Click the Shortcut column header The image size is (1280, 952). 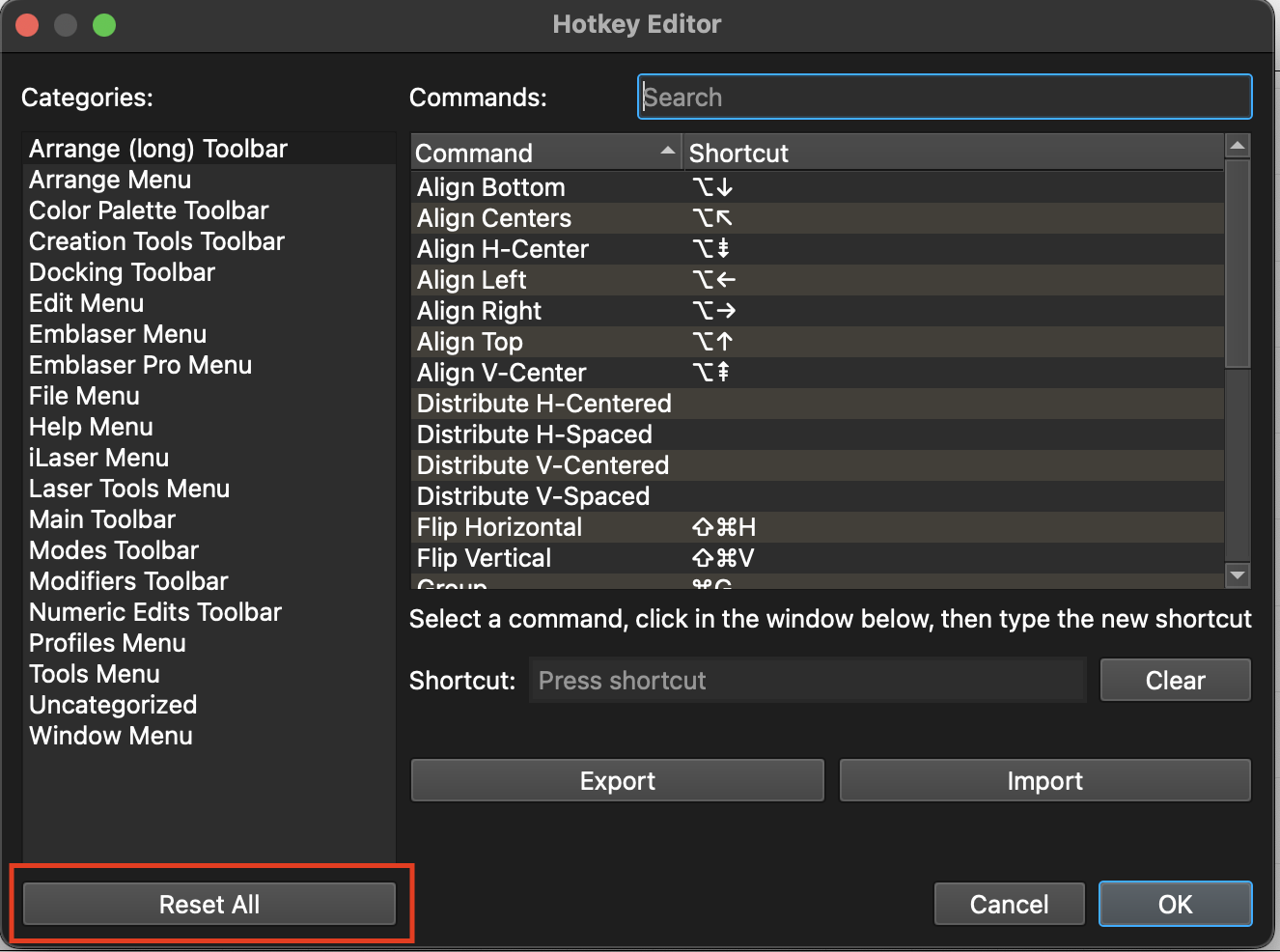(x=951, y=154)
